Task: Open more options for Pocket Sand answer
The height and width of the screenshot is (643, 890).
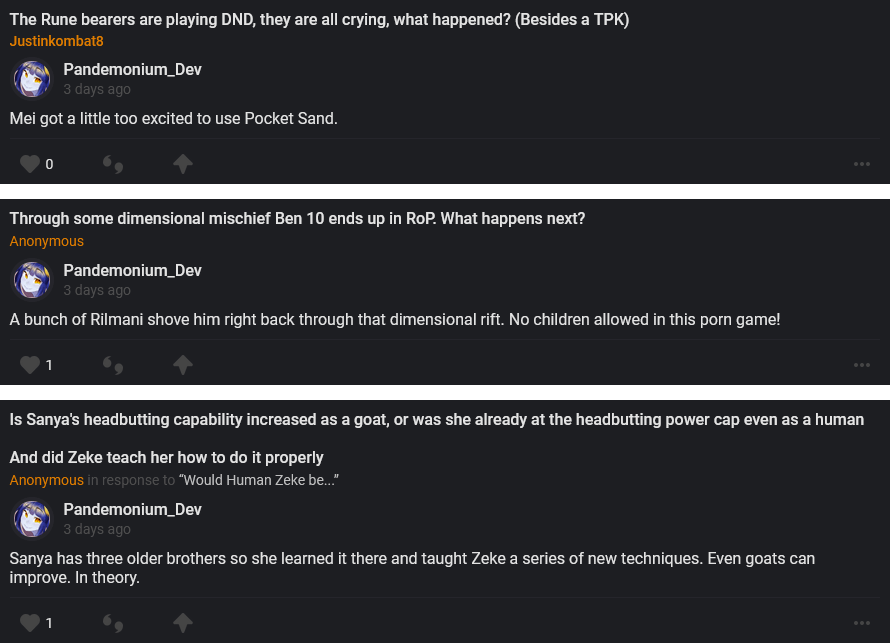Action: (862, 164)
